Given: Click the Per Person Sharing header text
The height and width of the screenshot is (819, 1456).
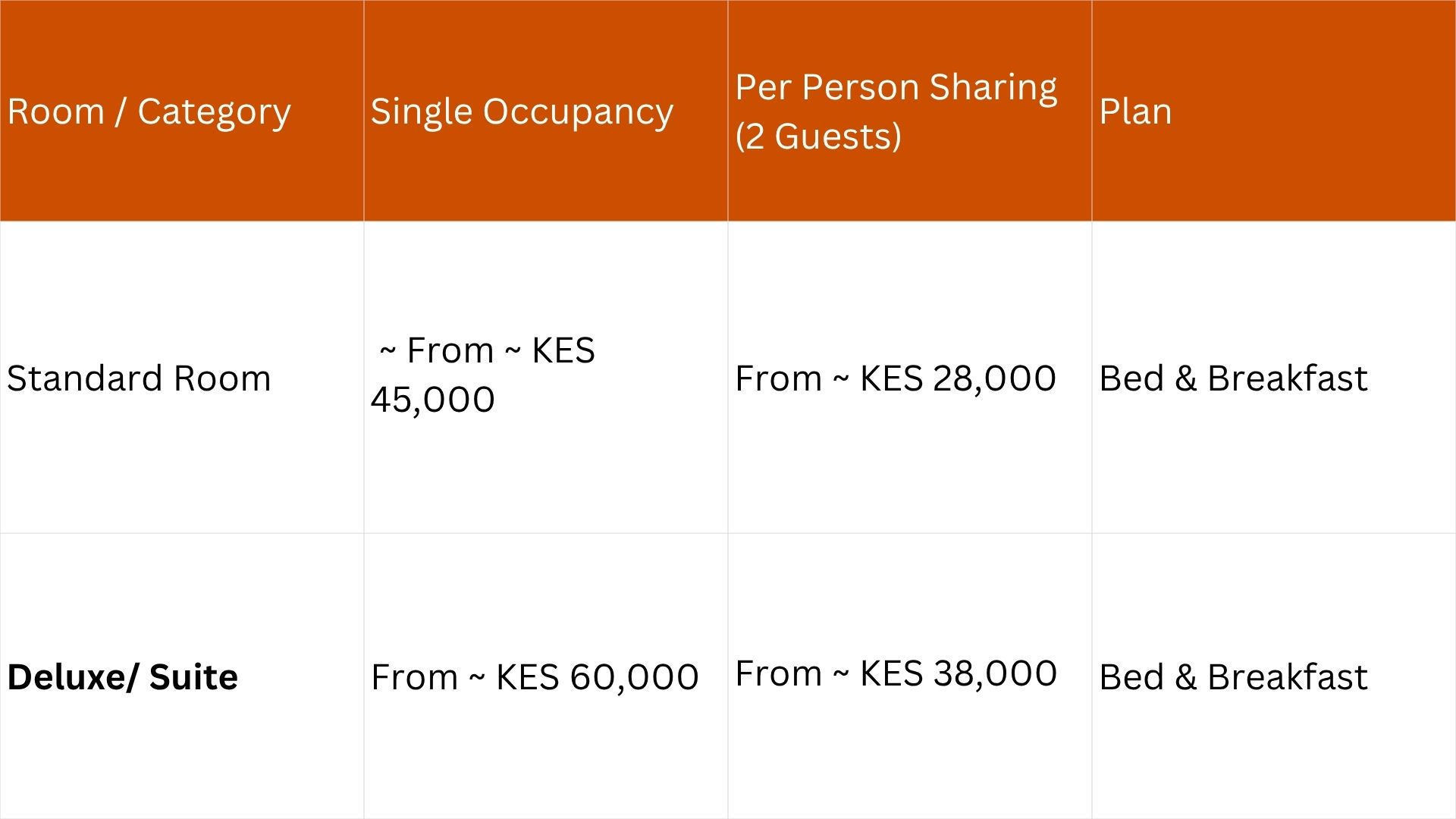Looking at the screenshot, I should pyautogui.click(x=896, y=87).
